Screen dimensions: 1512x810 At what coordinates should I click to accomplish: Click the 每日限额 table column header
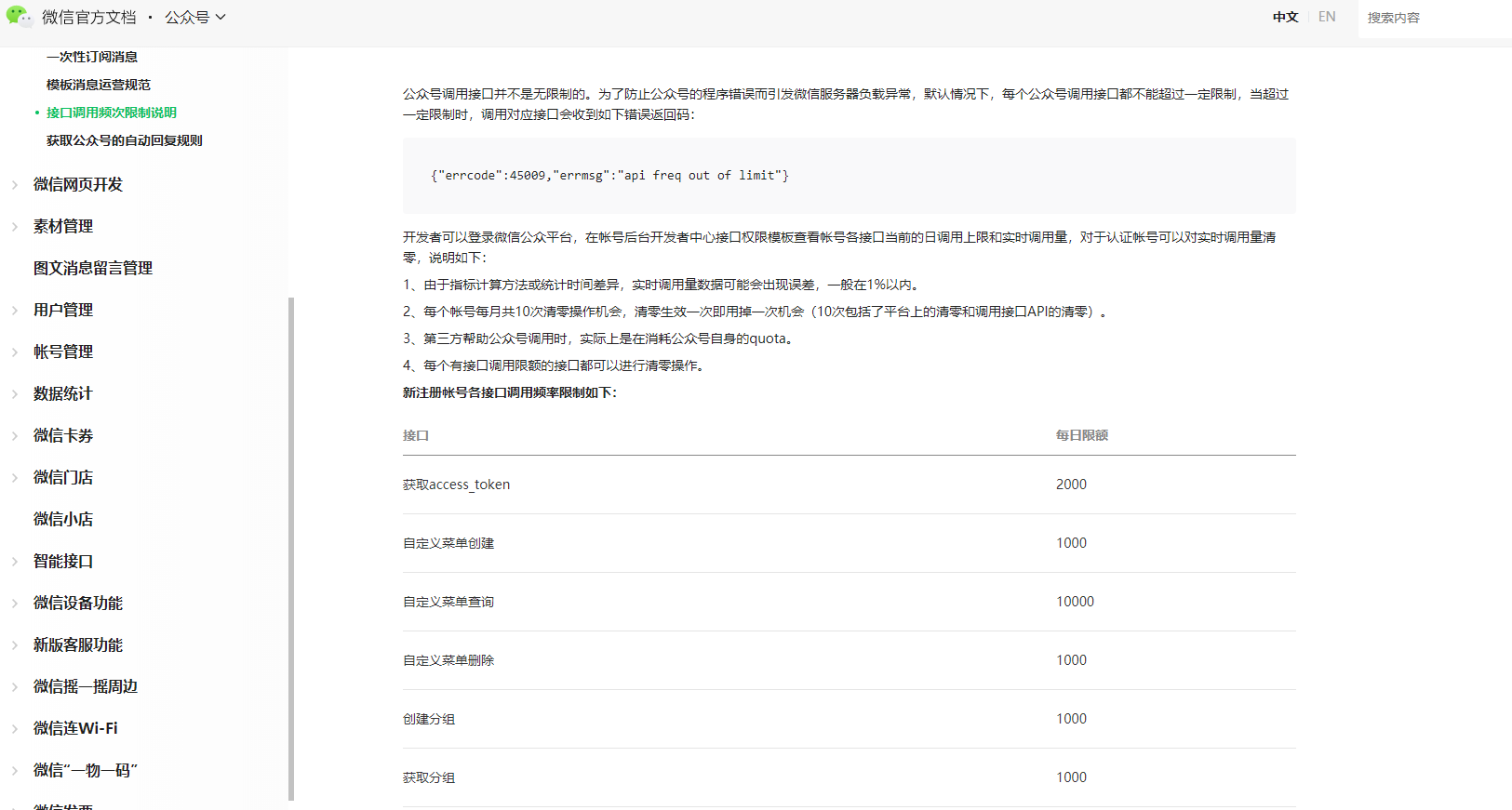pyautogui.click(x=1082, y=435)
